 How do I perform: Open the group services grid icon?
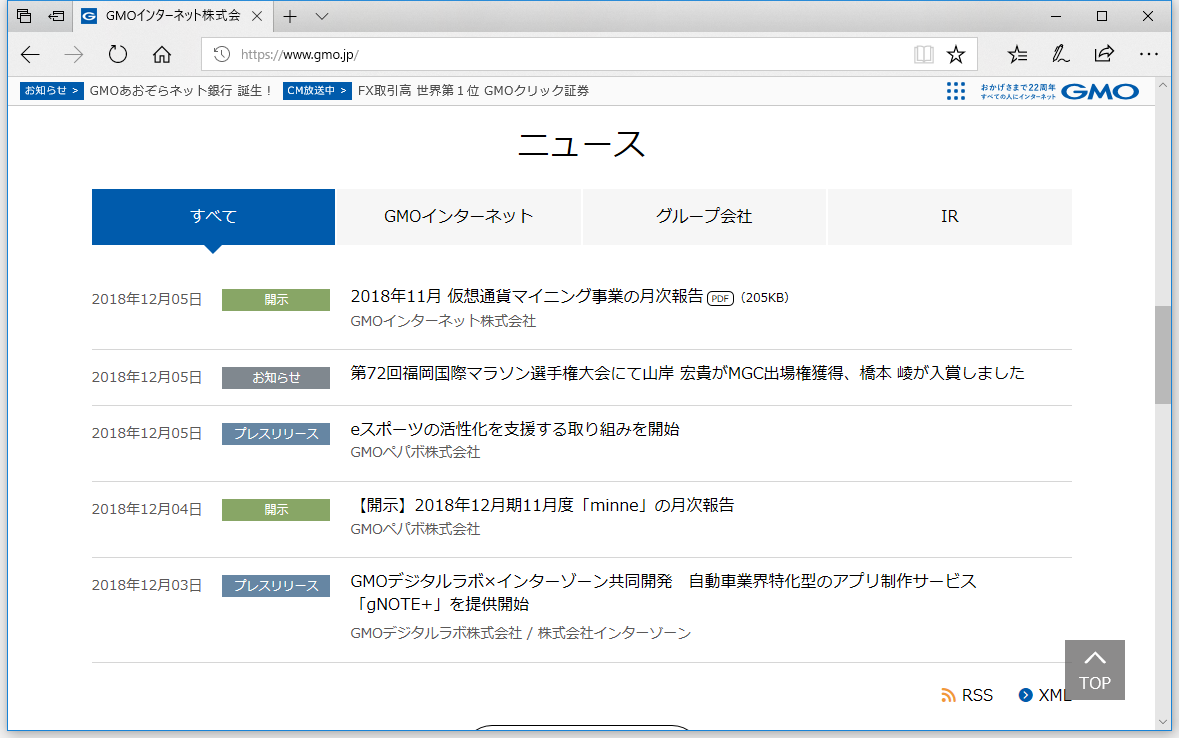coord(956,91)
